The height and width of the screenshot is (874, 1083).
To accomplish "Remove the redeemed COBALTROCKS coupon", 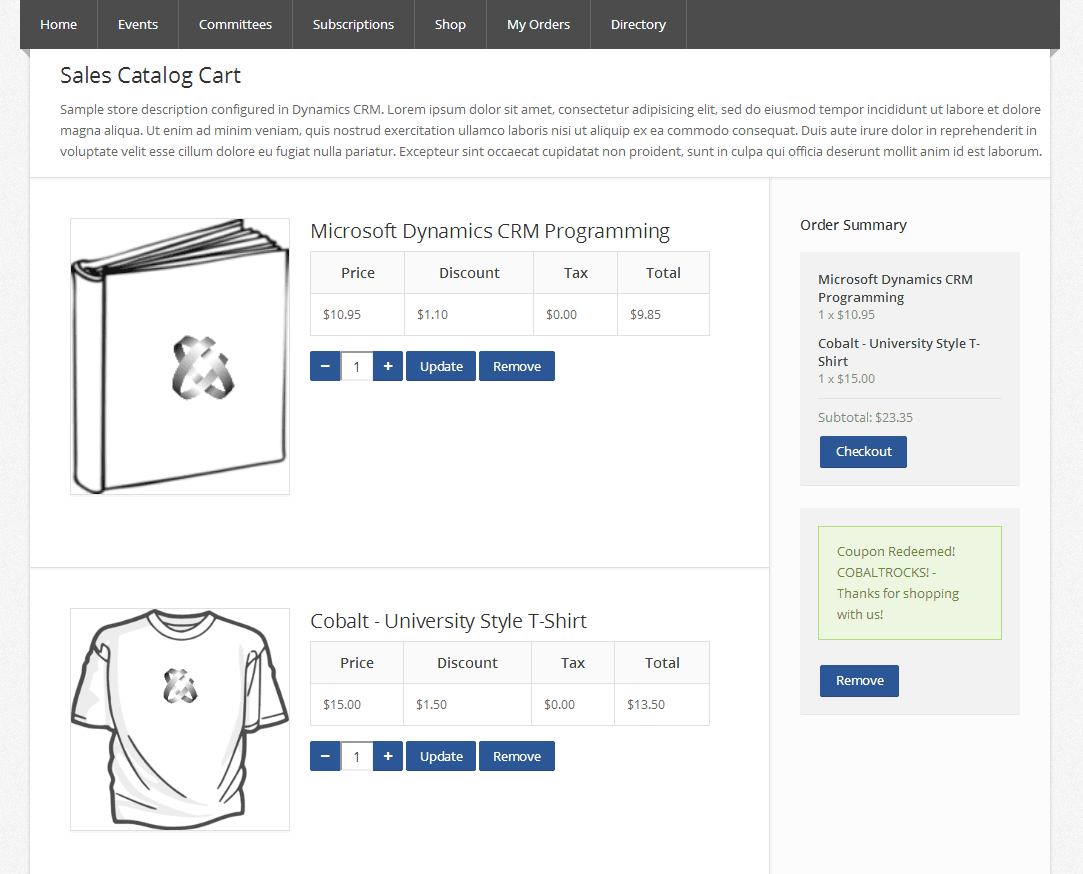I will click(x=859, y=681).
